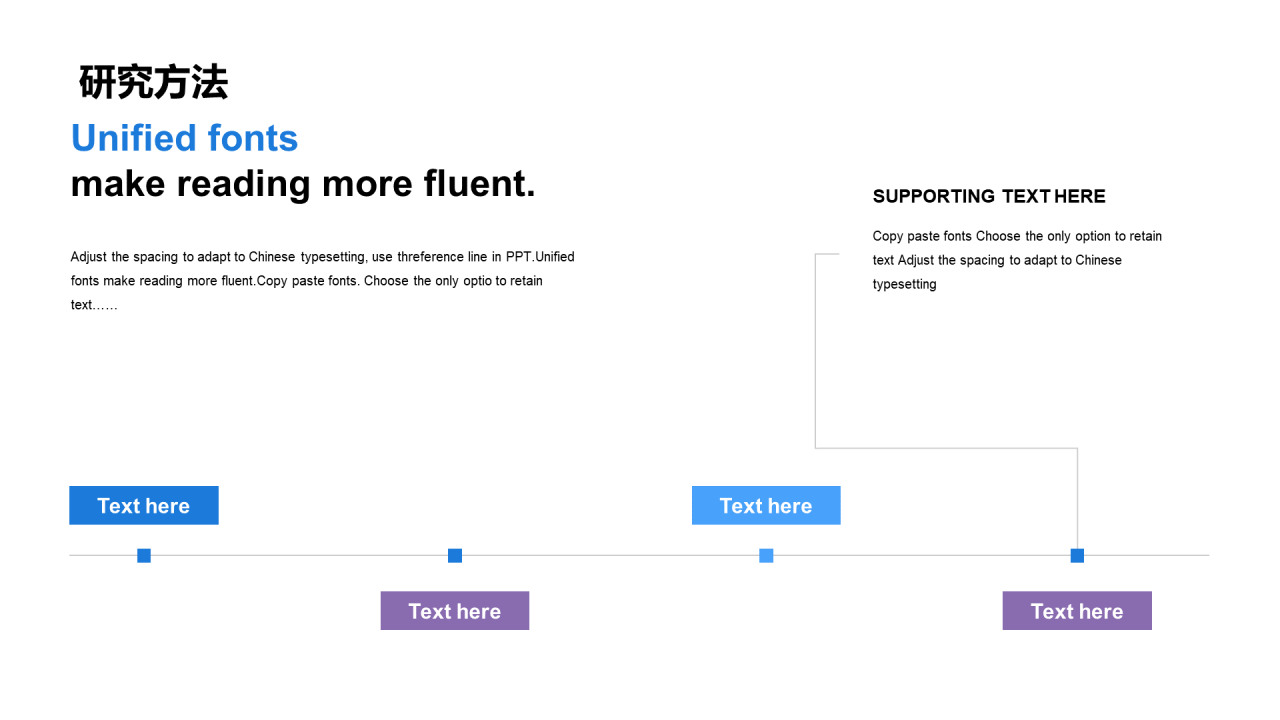Click the left purple 'Text here' label
This screenshot has height=720, width=1280.
coord(455,611)
